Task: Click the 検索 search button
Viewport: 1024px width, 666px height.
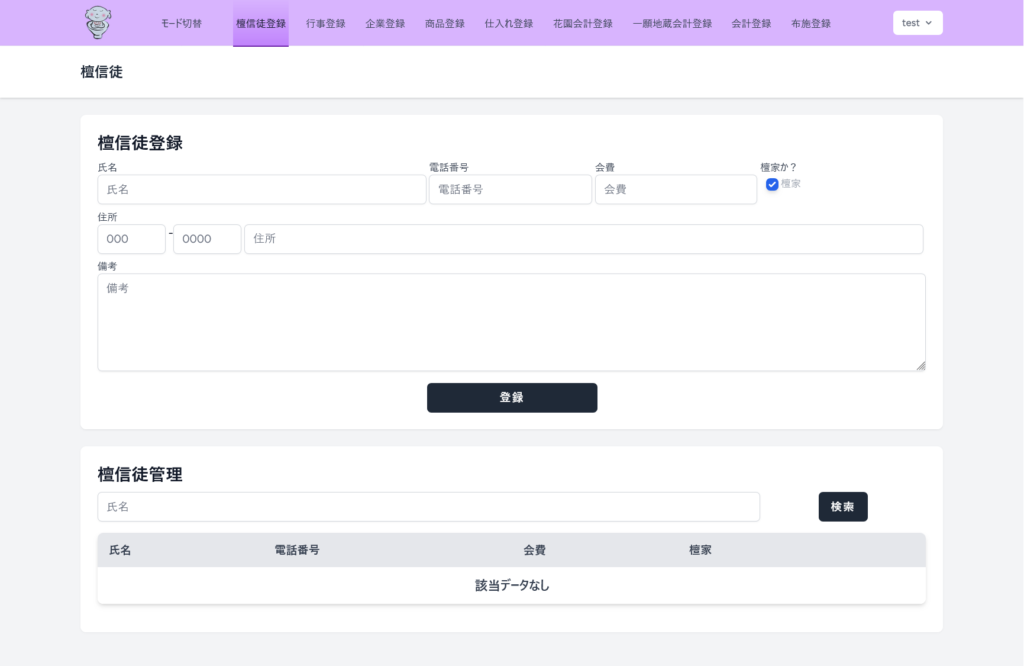Action: 843,507
